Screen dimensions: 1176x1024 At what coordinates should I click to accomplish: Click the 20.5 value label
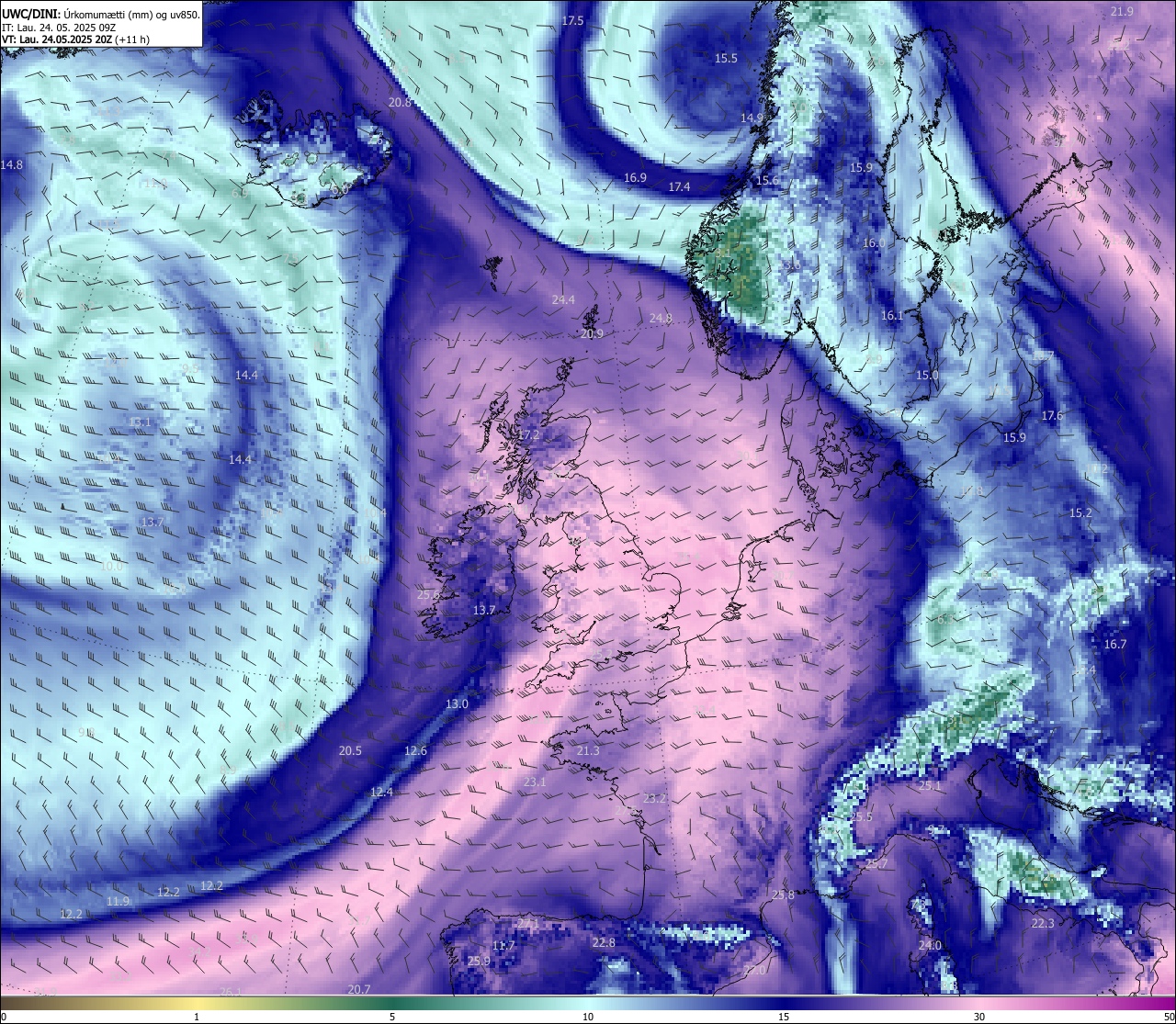pos(350,750)
